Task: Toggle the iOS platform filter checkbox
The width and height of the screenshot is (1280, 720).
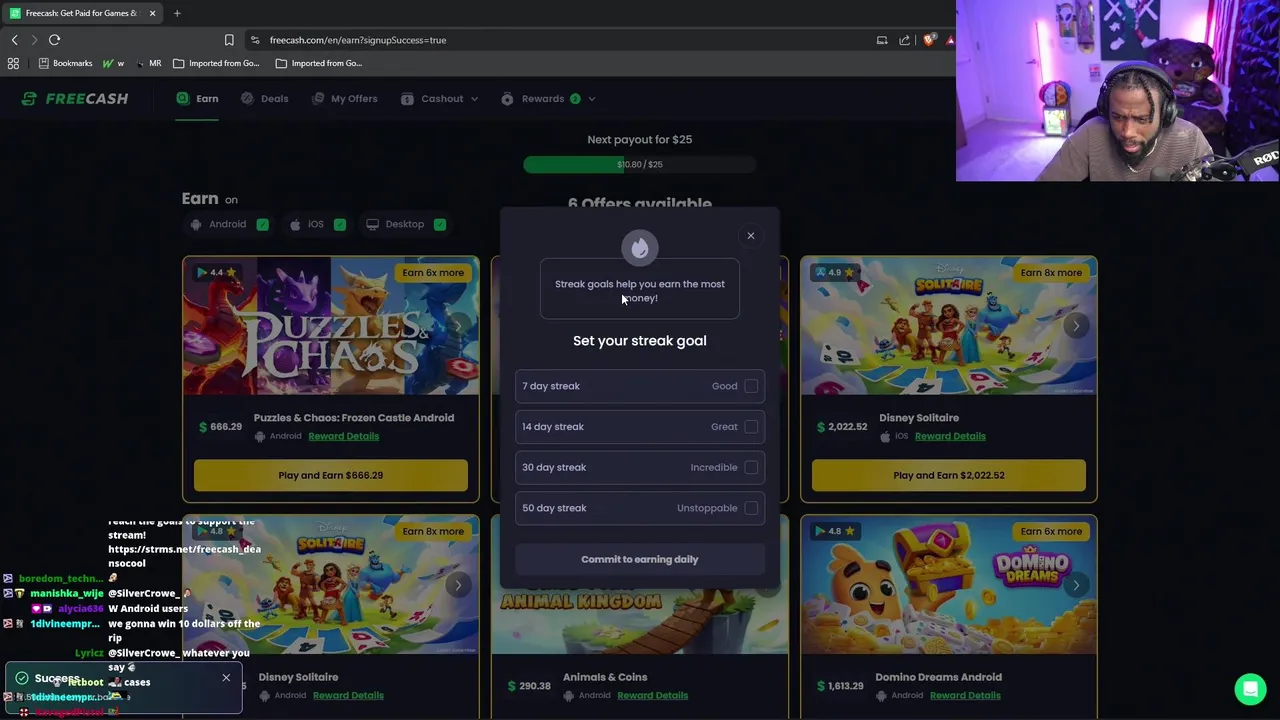Action: (340, 224)
